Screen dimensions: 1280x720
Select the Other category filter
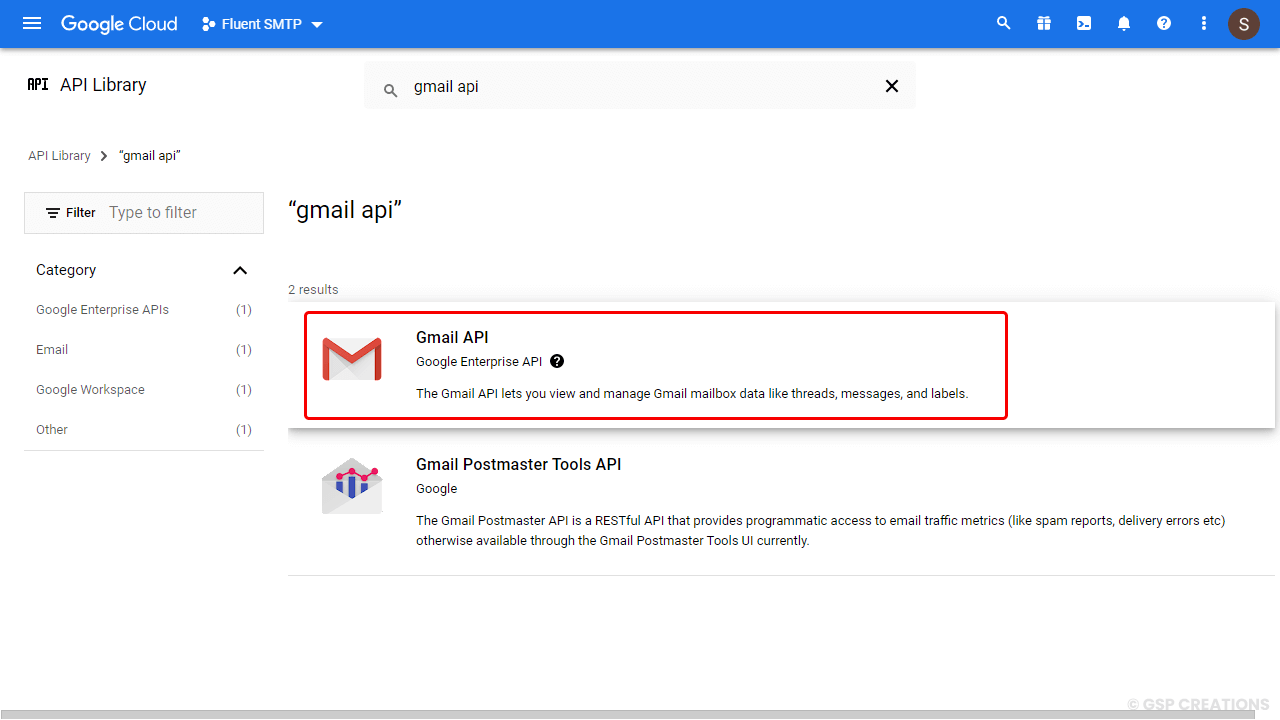coord(51,429)
